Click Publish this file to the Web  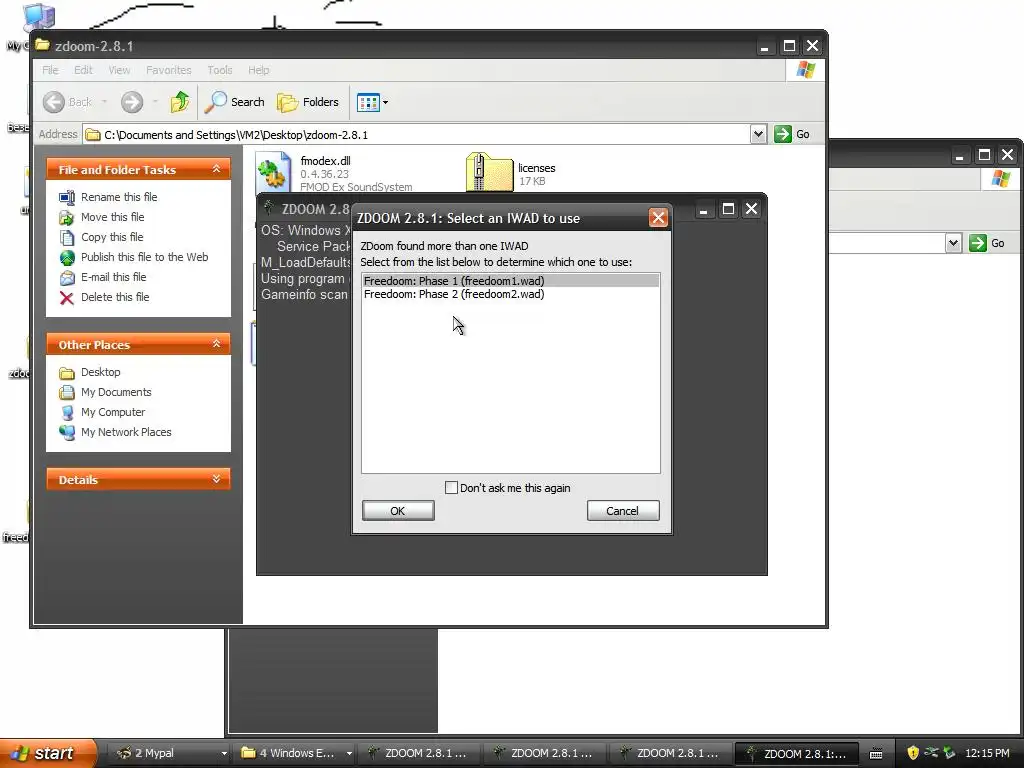[x=144, y=257]
